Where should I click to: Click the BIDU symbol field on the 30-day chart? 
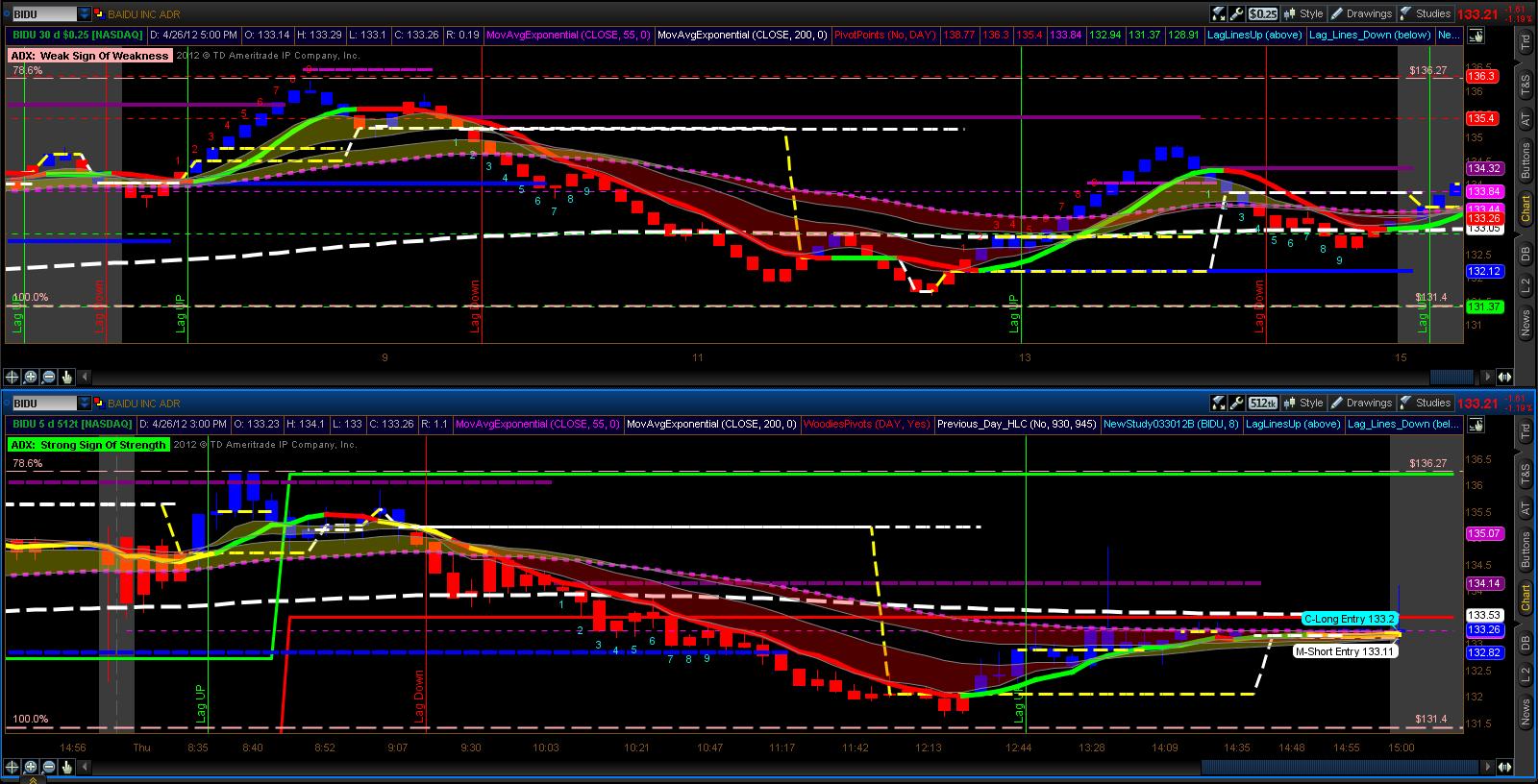[x=44, y=14]
